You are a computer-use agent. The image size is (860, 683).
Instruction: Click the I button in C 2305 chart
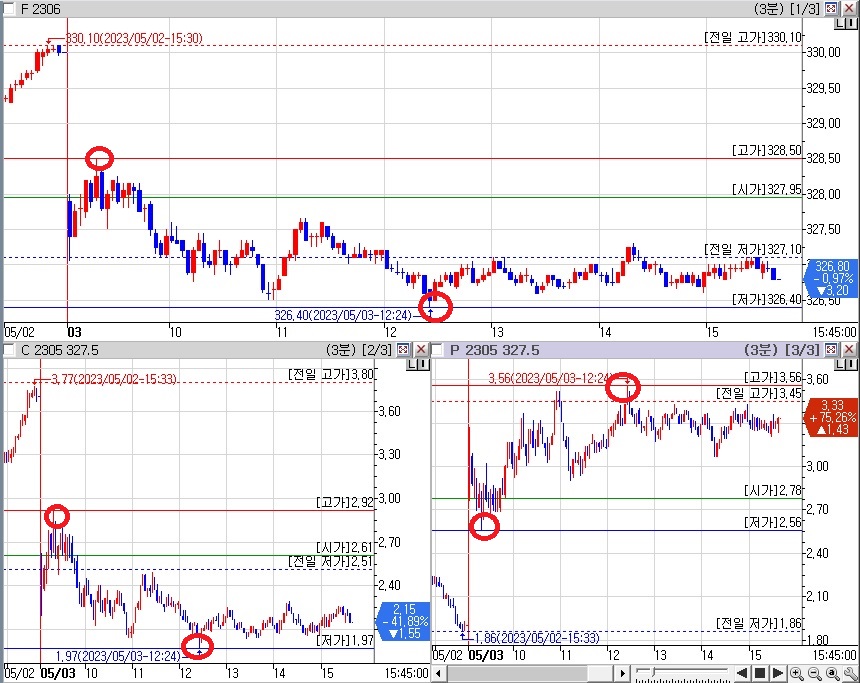coord(422,364)
